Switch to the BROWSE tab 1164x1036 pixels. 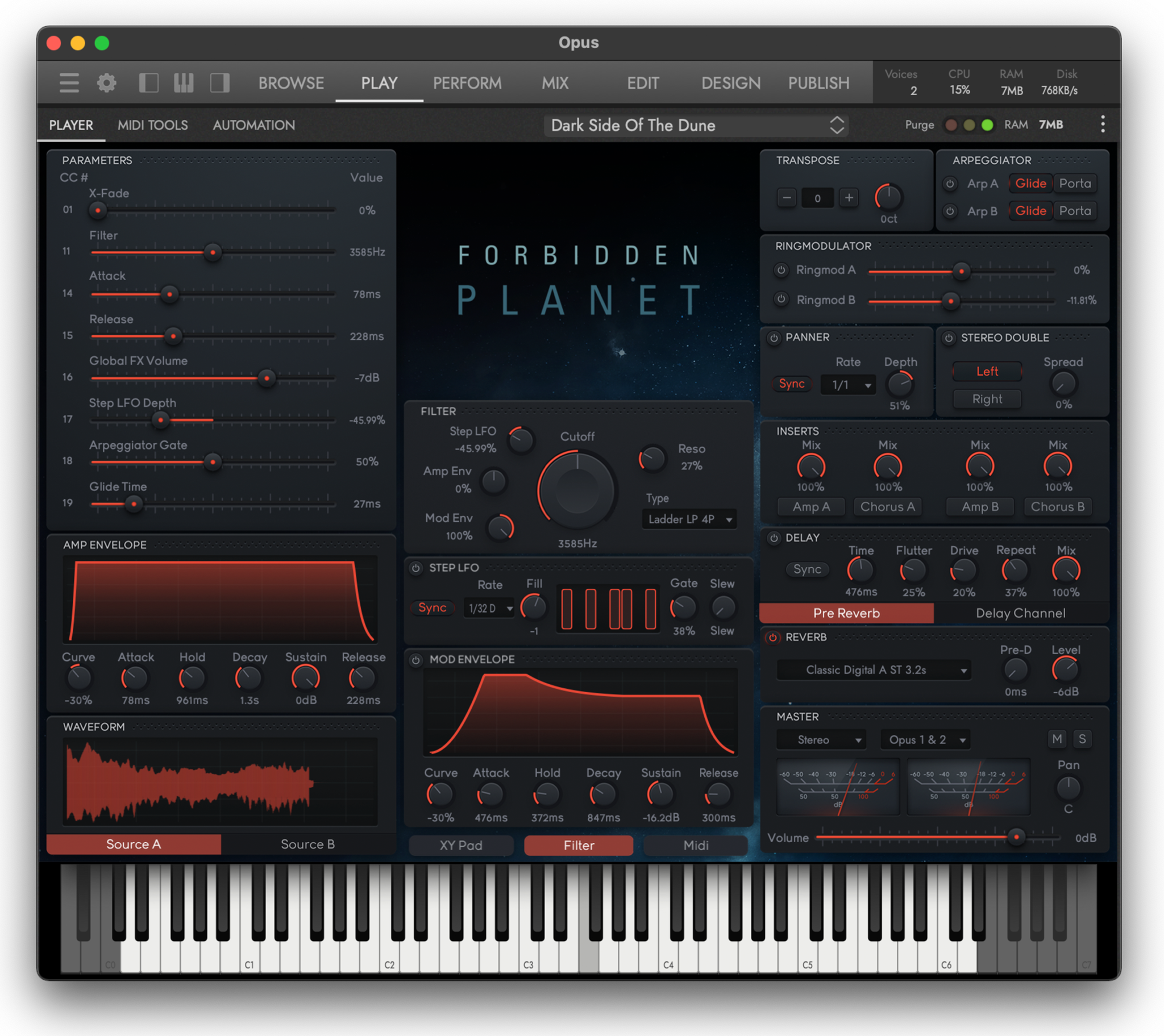pyautogui.click(x=291, y=83)
